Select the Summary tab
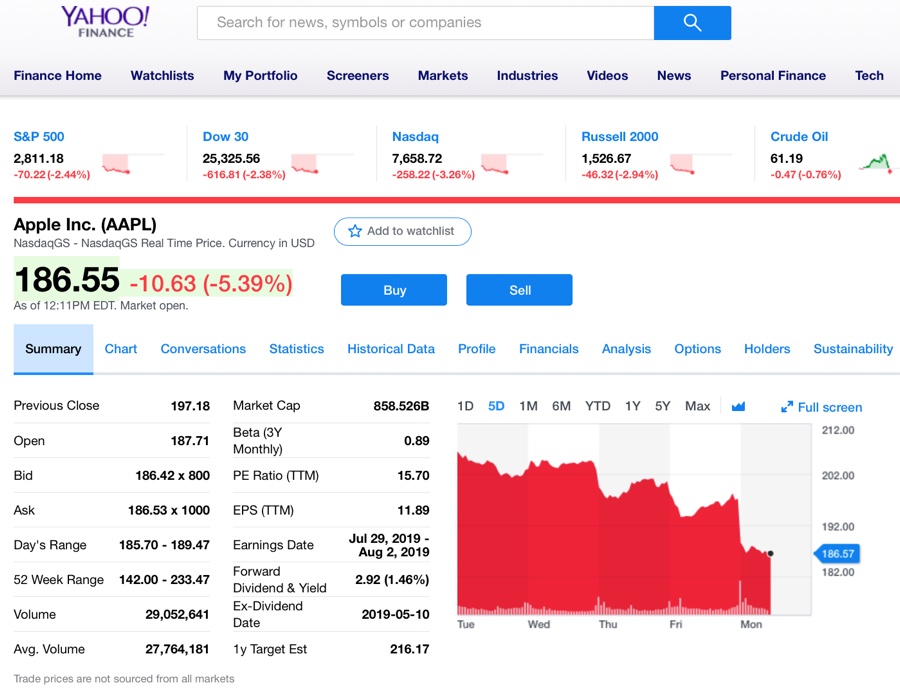The height and width of the screenshot is (689, 900). coord(53,349)
